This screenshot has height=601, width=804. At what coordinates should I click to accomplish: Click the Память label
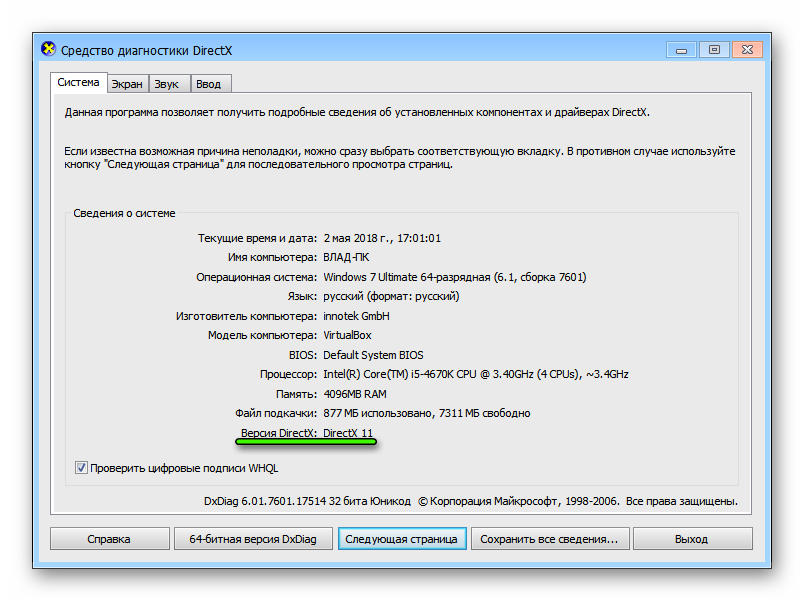296,394
